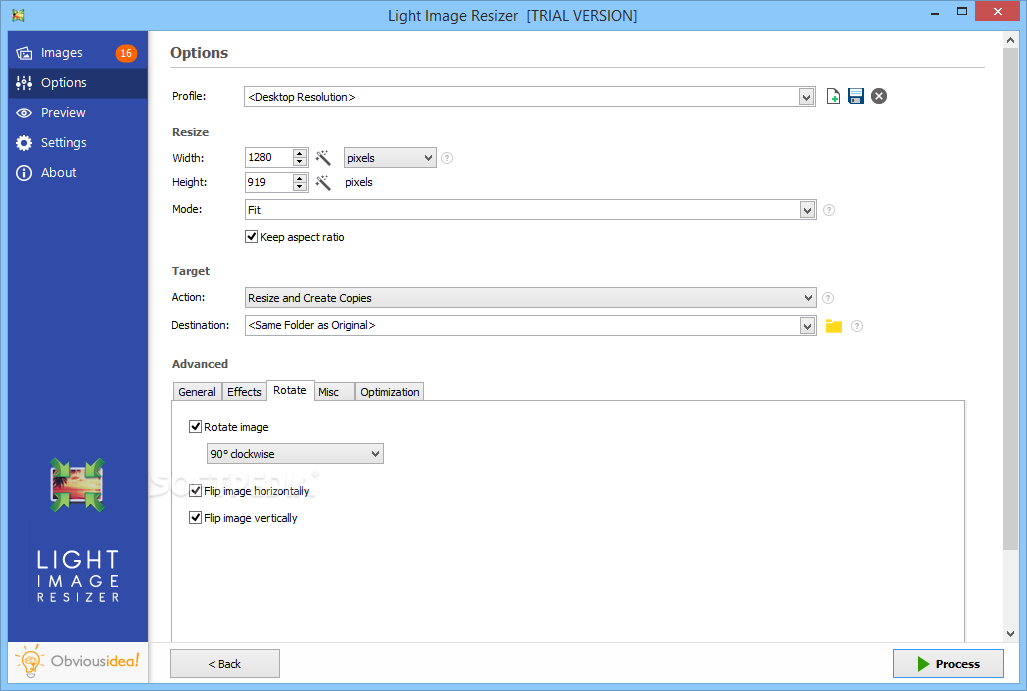This screenshot has height=691, width=1027.
Task: Click the magic wand next to Height
Action: point(323,182)
